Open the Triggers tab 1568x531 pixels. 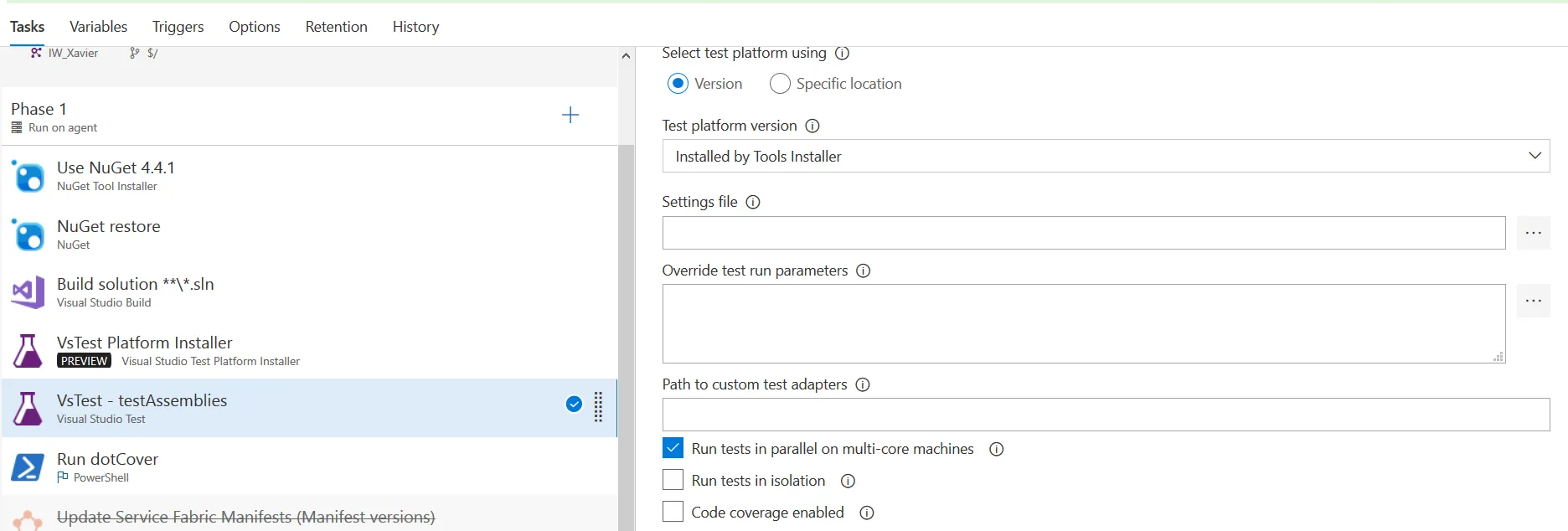tap(178, 27)
